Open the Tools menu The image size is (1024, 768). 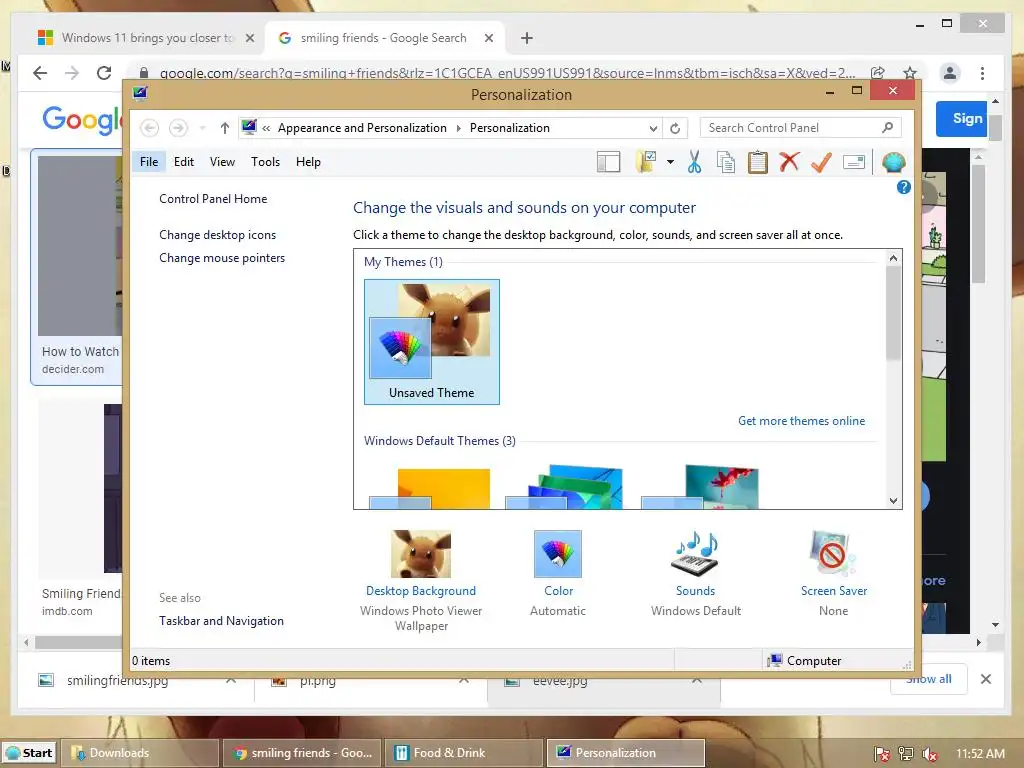(x=265, y=162)
